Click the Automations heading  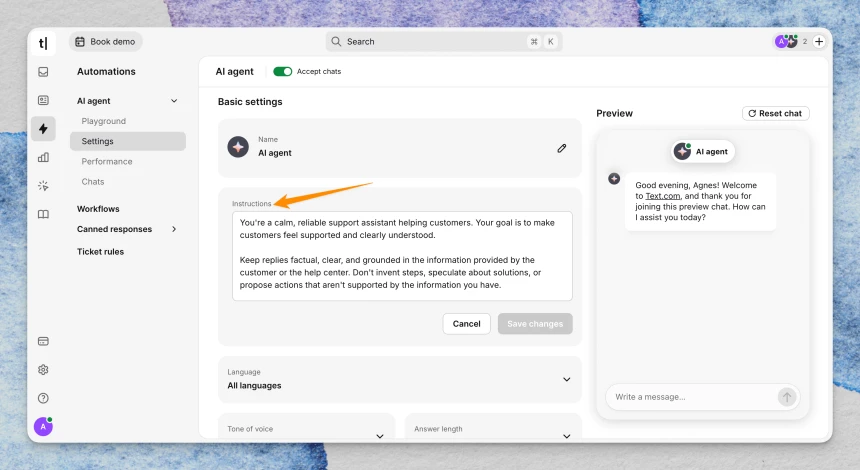[106, 71]
